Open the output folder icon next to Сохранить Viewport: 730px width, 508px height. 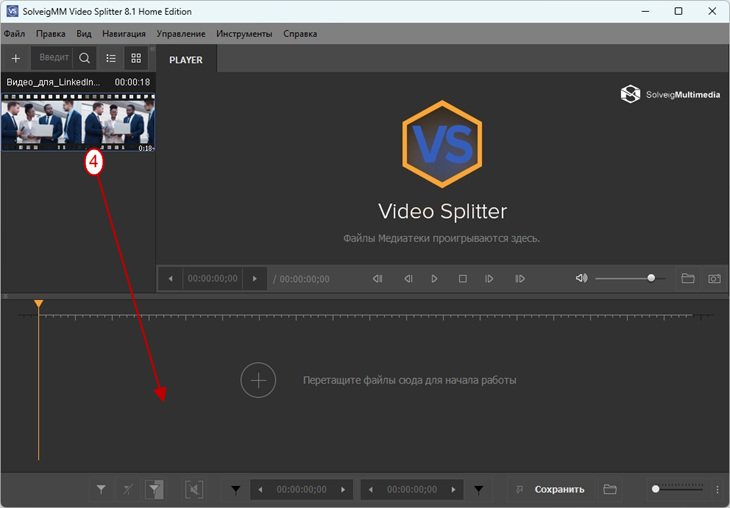610,489
